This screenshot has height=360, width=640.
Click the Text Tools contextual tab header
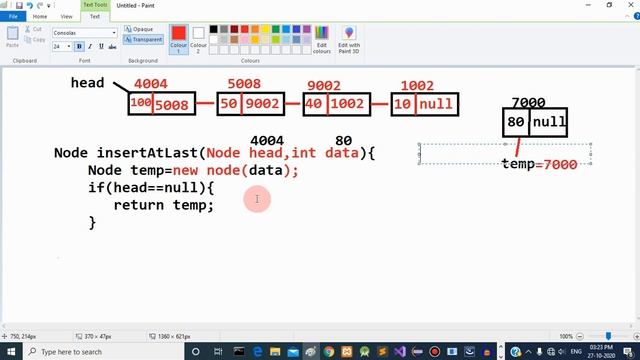tap(95, 5)
